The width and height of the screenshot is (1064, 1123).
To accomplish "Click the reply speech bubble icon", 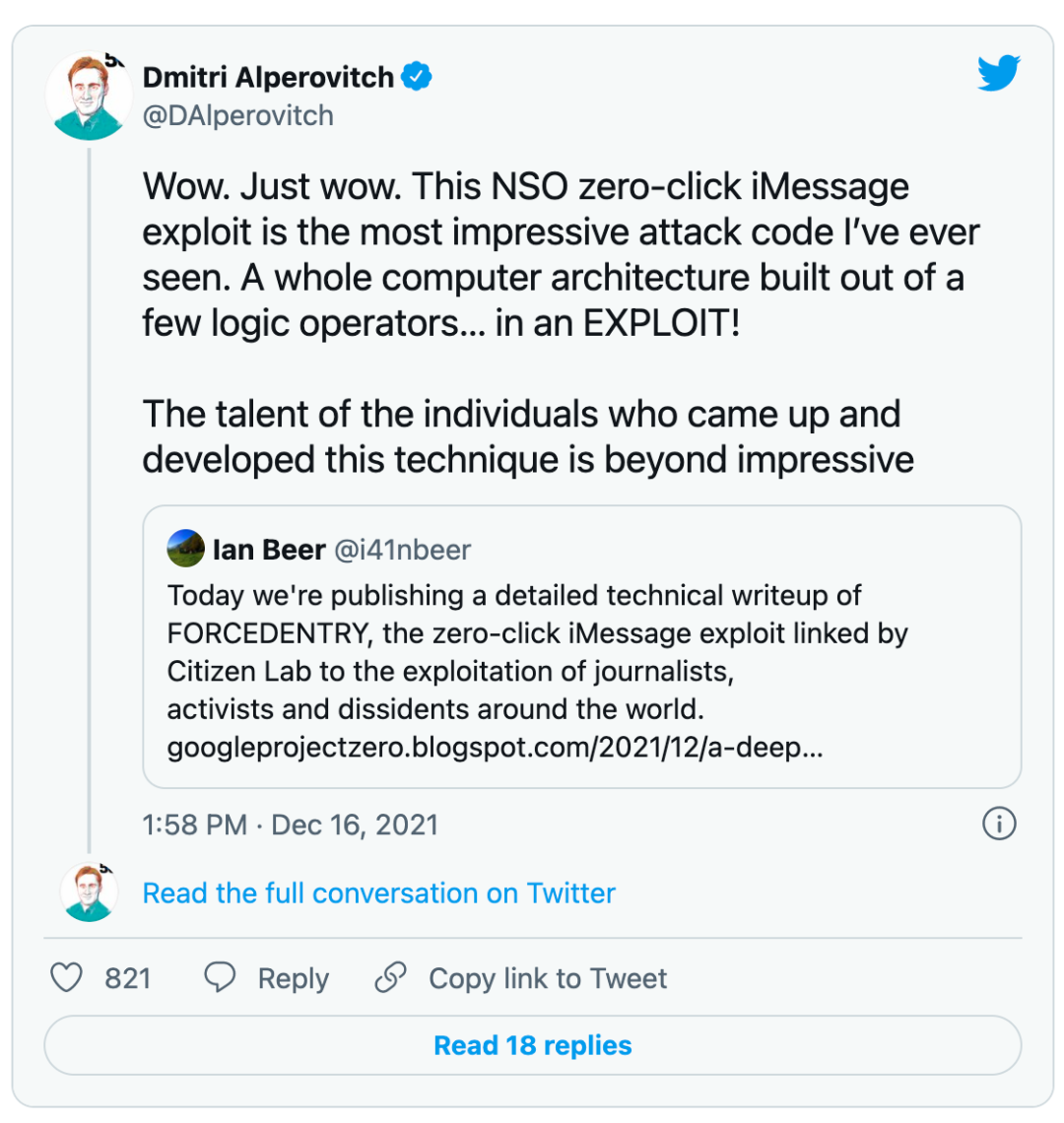I will pyautogui.click(x=220, y=978).
